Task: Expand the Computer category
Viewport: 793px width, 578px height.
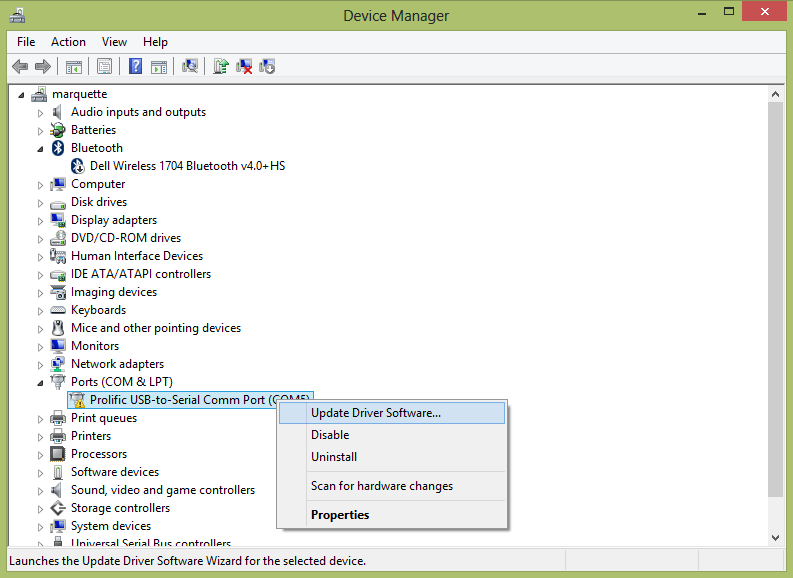Action: (x=40, y=185)
